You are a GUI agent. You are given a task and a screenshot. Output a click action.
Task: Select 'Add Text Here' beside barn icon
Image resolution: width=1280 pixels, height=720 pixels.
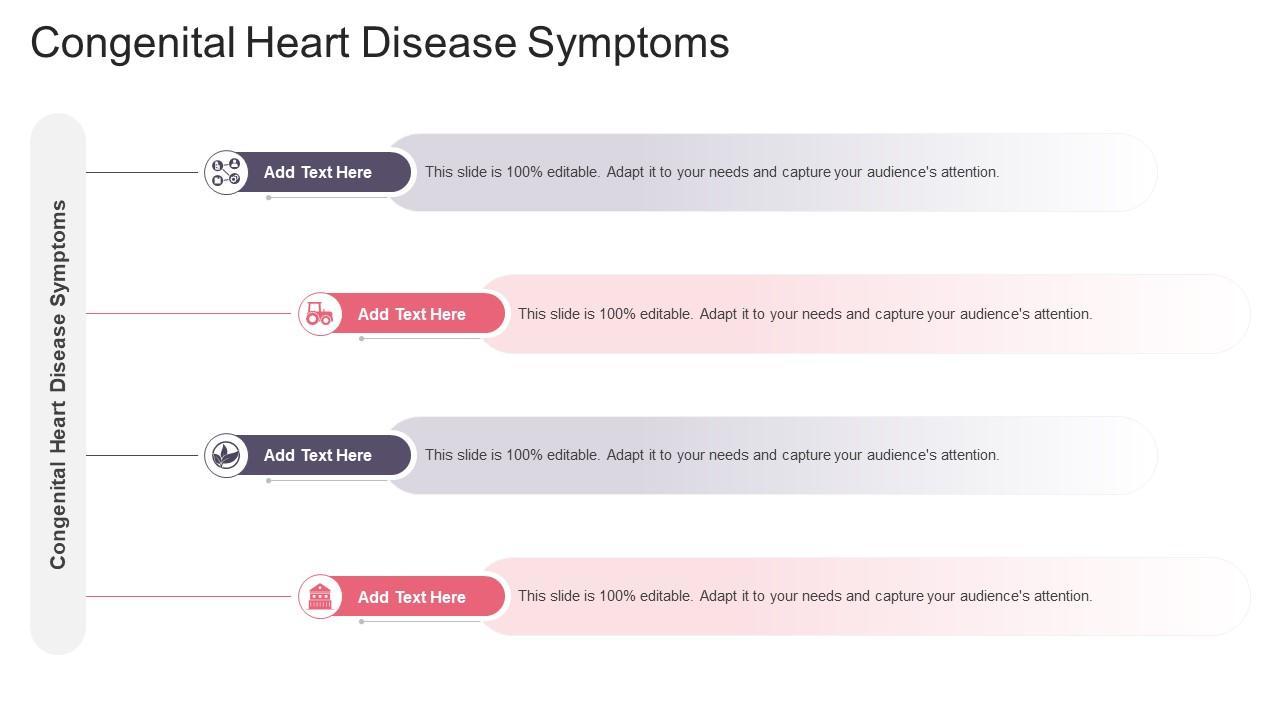point(412,597)
